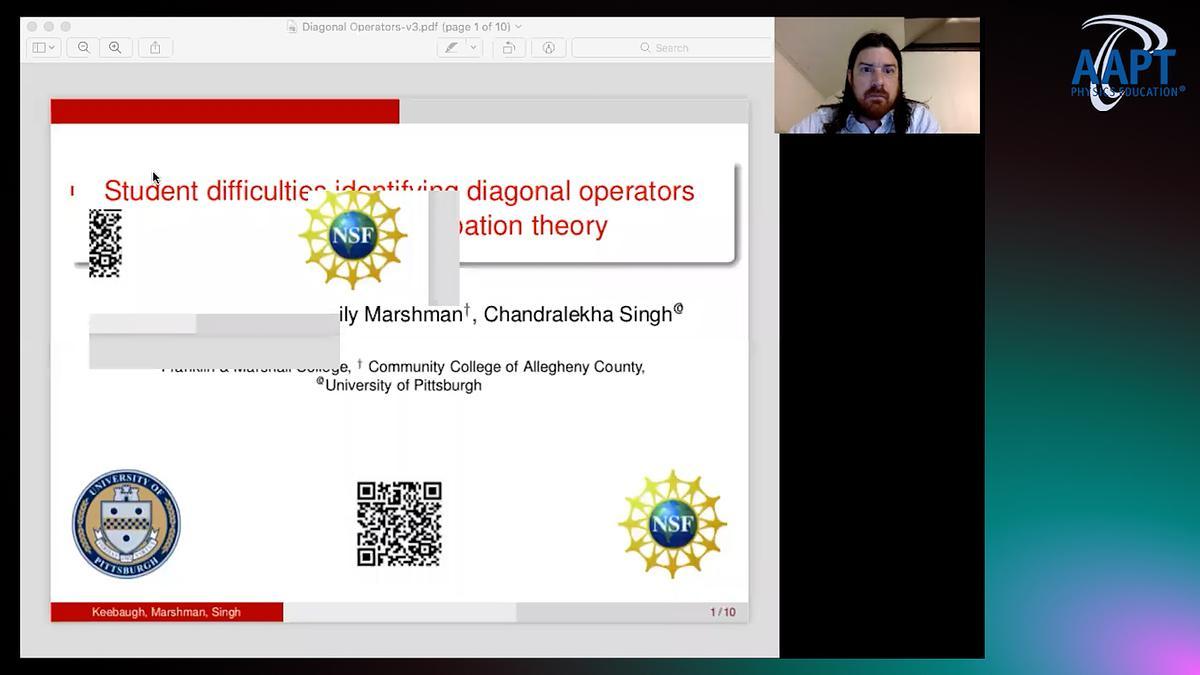Click the NSF logo at slide bottom right
1200x675 pixels.
point(672,523)
